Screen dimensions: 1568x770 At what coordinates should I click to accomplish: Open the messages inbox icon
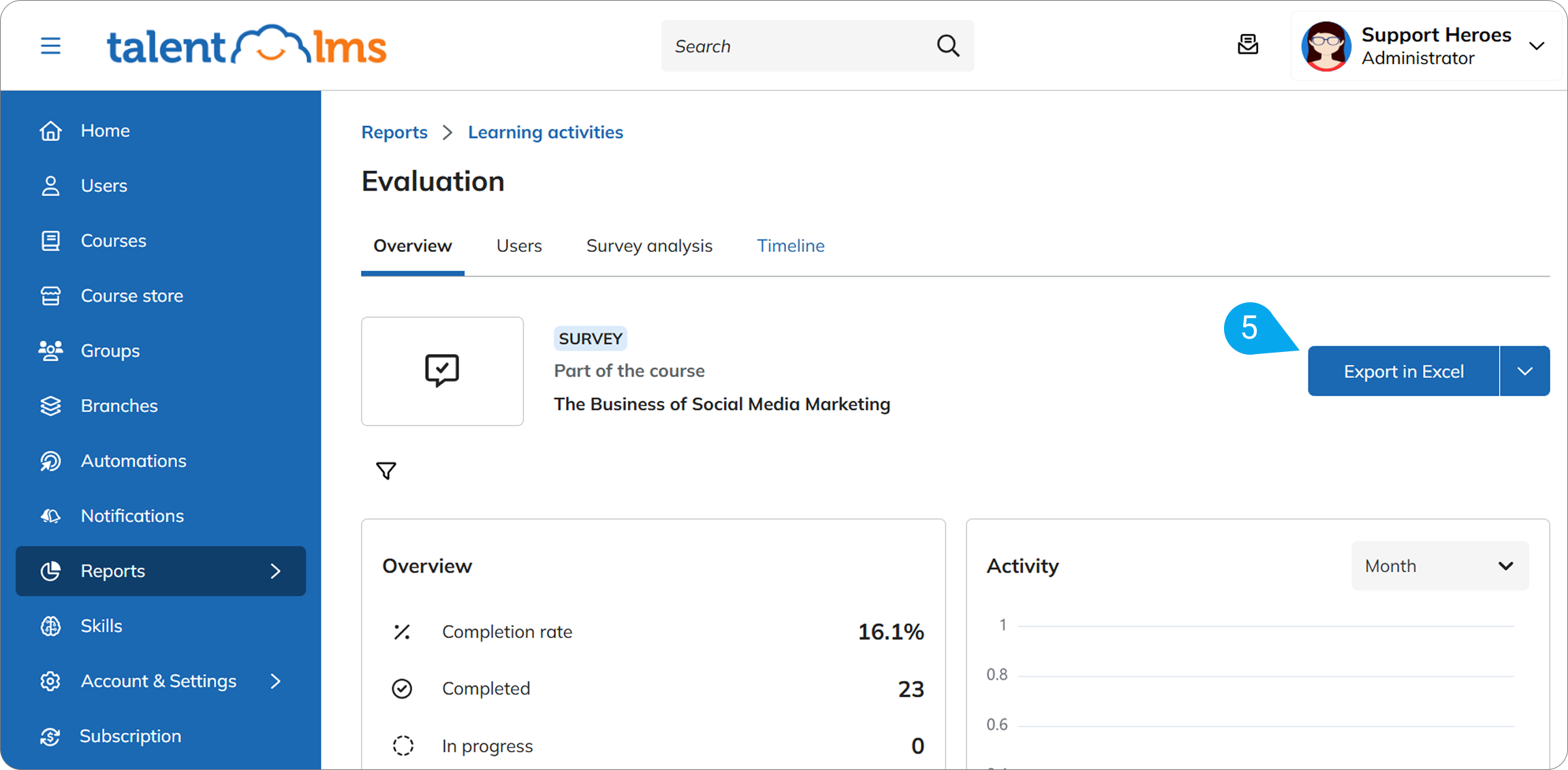point(1248,45)
